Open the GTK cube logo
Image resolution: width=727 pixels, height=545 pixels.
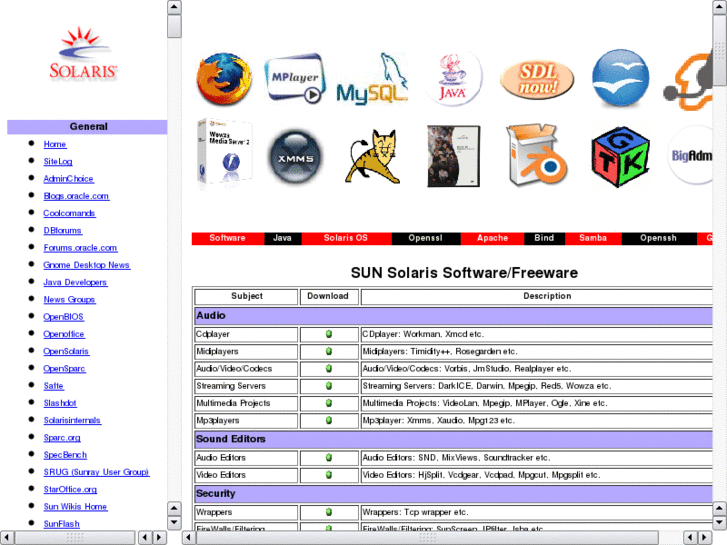tap(620, 157)
